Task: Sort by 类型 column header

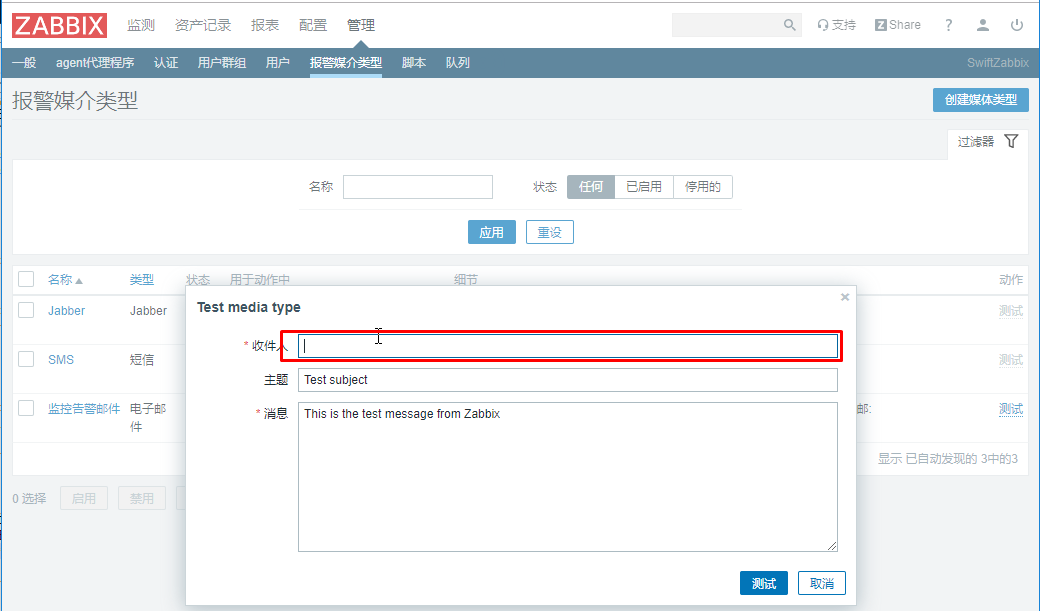Action: point(141,280)
